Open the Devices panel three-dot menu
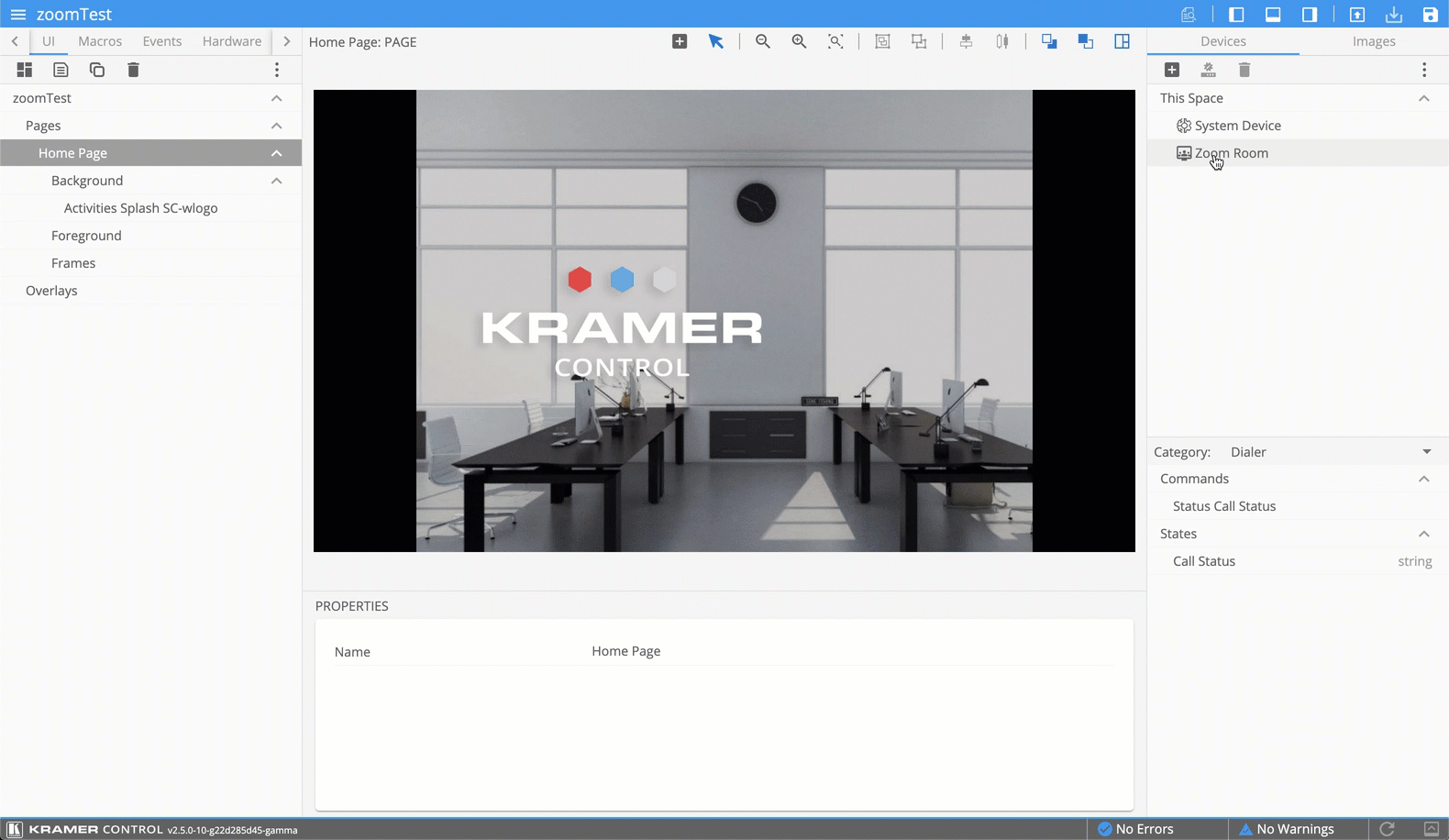This screenshot has width=1449, height=840. (1424, 70)
